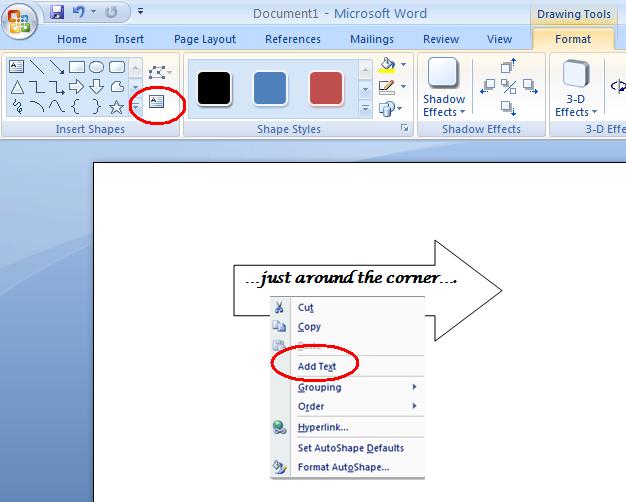Choose Cut from context menu

point(348,307)
